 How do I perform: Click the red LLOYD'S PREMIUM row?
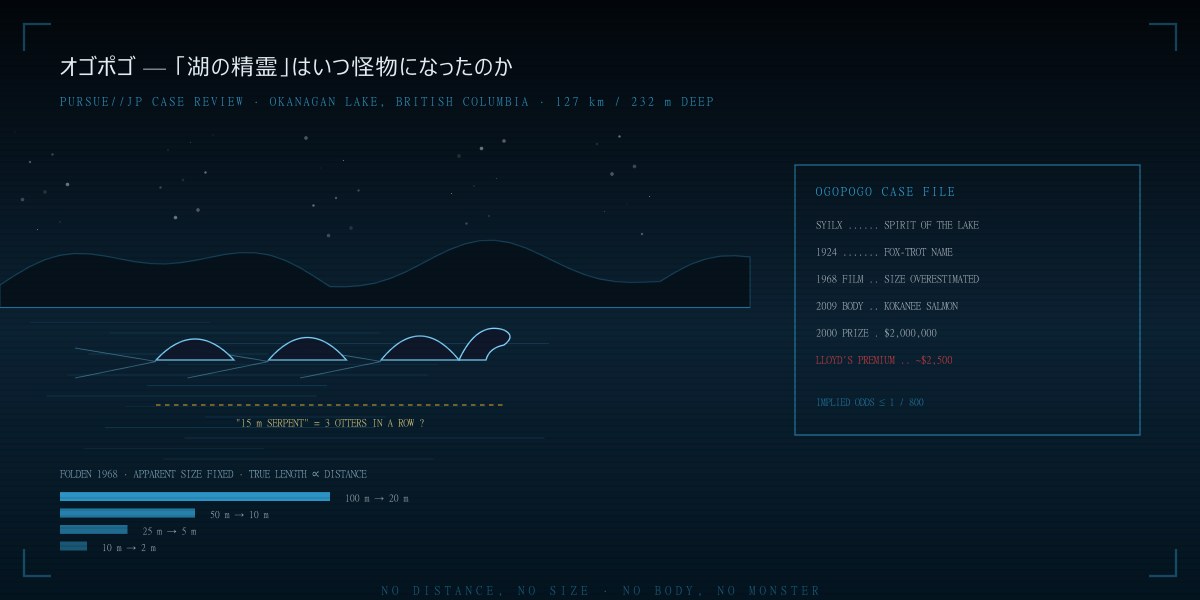click(x=884, y=360)
